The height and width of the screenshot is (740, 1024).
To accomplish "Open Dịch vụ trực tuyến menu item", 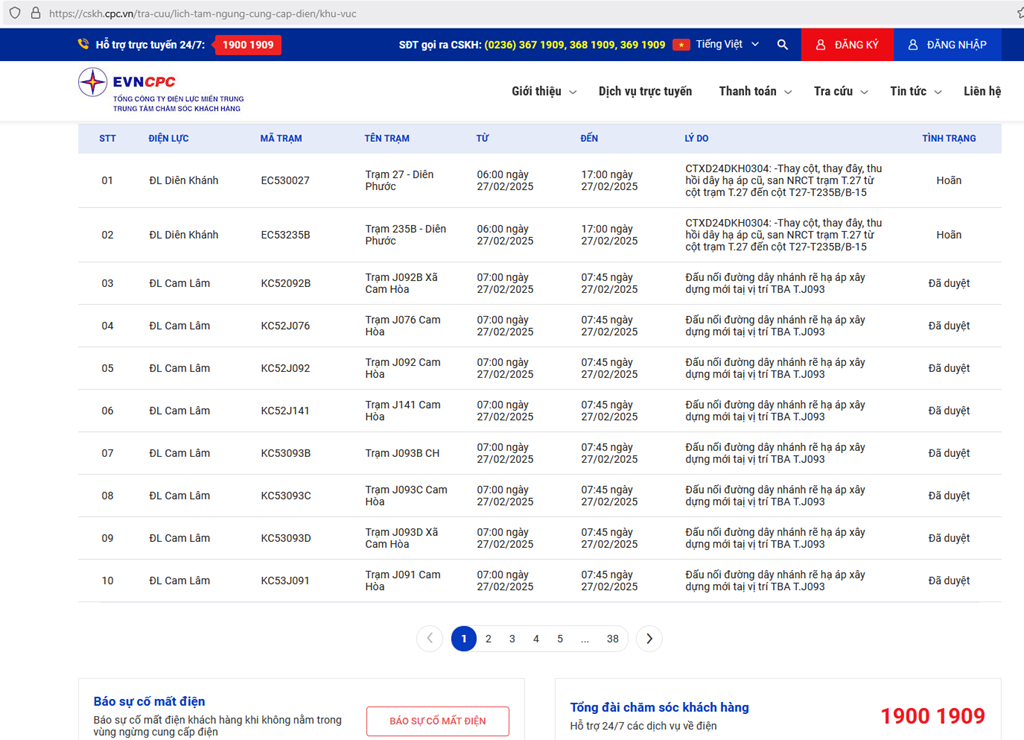I will pos(645,92).
